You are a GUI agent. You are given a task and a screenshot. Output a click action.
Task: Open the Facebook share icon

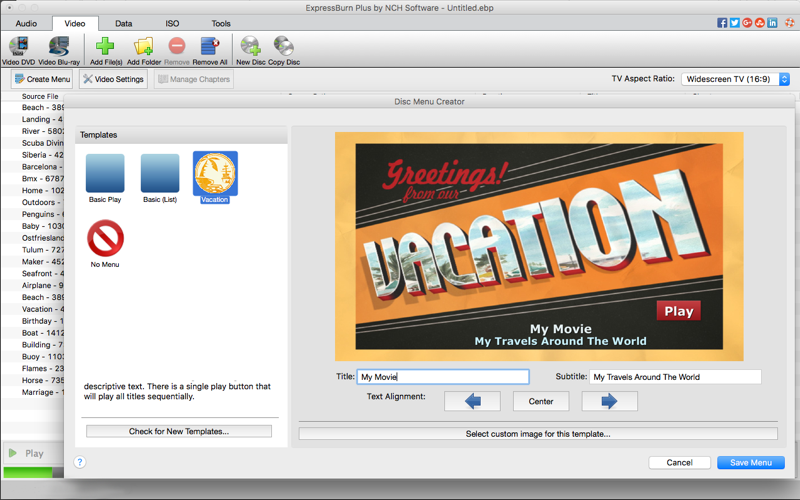tap(722, 23)
